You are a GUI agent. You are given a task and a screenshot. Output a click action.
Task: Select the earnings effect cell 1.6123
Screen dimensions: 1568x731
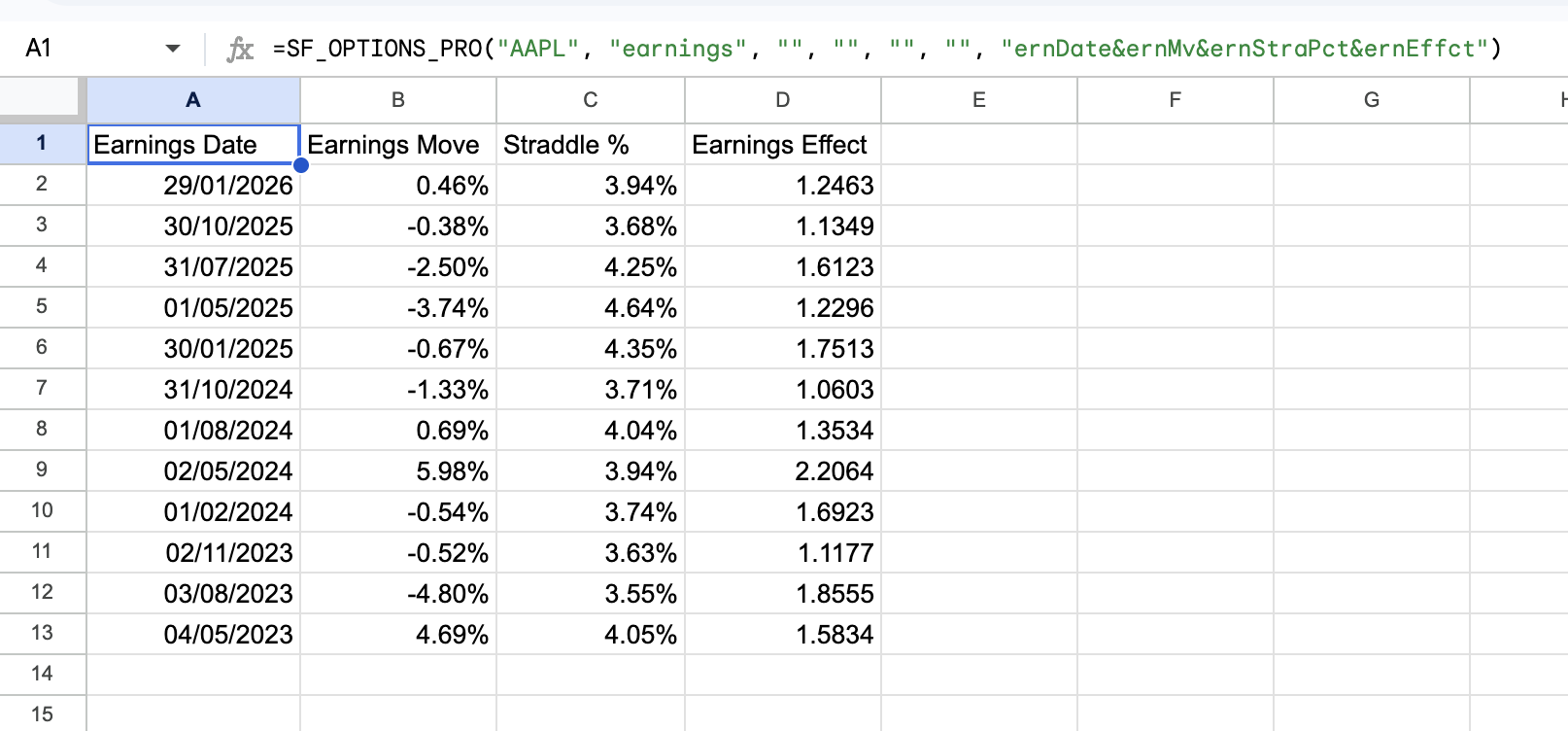pyautogui.click(x=783, y=266)
